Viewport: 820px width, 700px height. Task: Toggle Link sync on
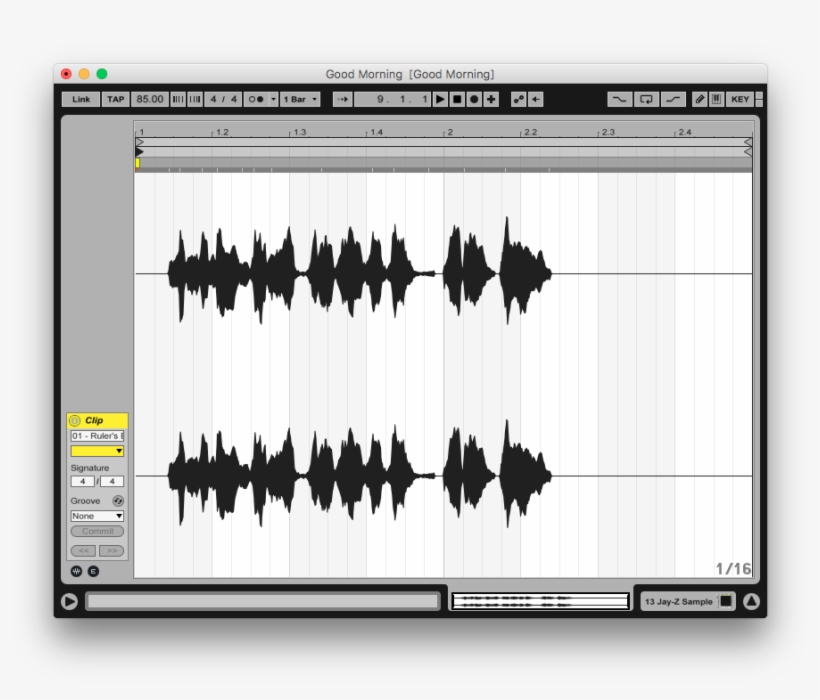click(80, 100)
